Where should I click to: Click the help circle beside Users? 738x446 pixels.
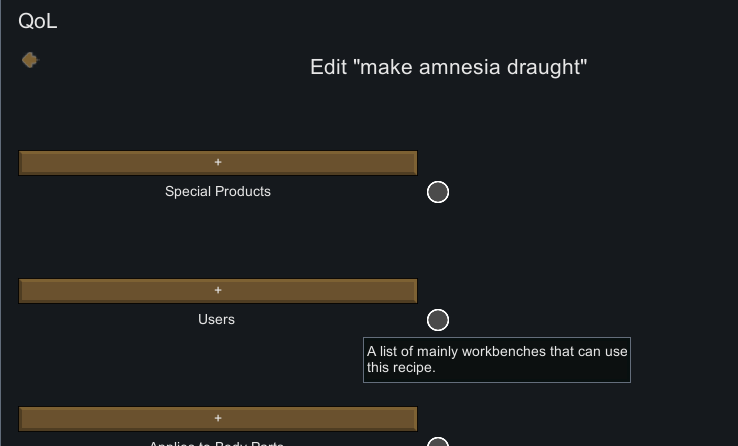click(x=438, y=320)
